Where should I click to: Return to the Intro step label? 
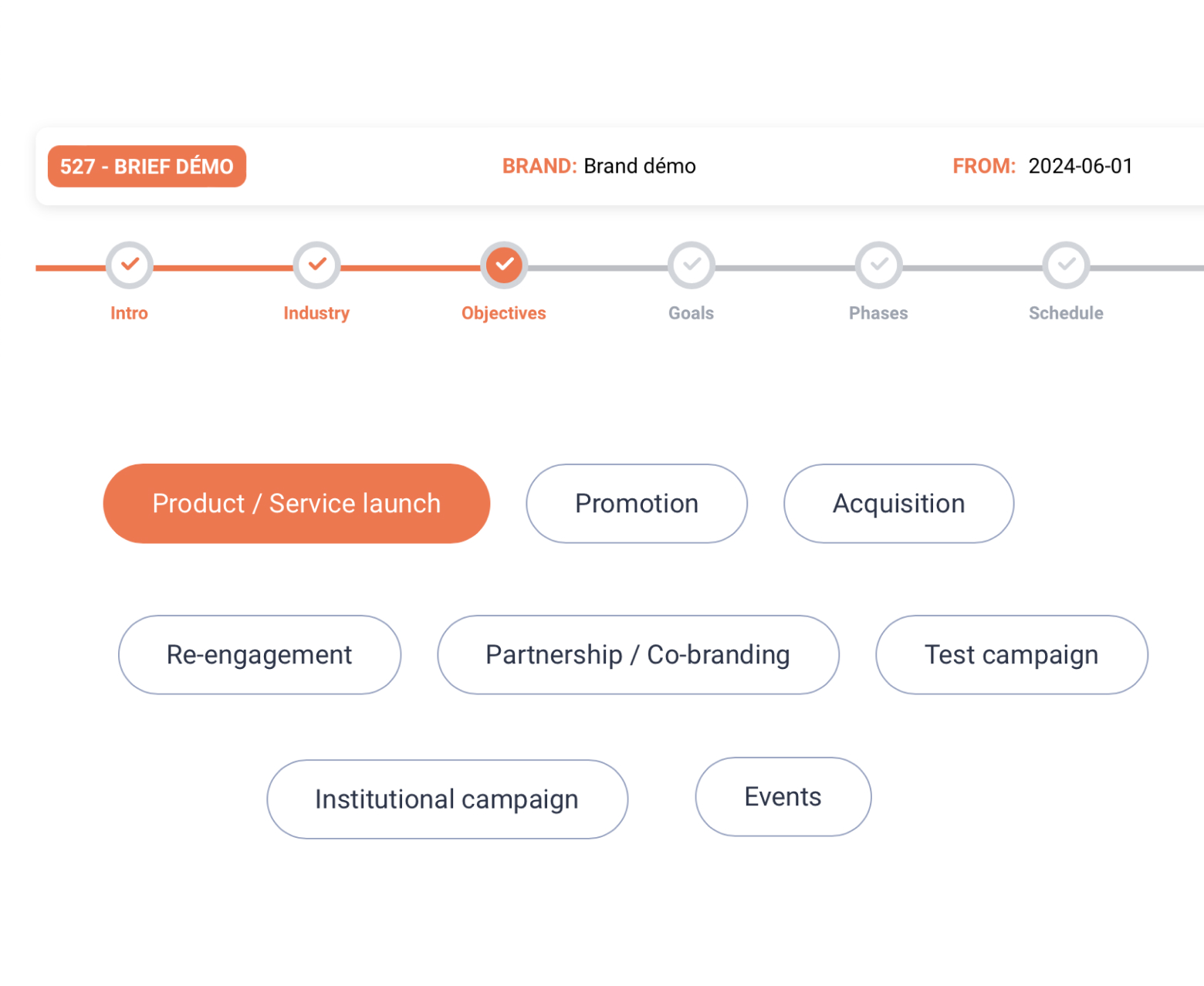click(129, 313)
